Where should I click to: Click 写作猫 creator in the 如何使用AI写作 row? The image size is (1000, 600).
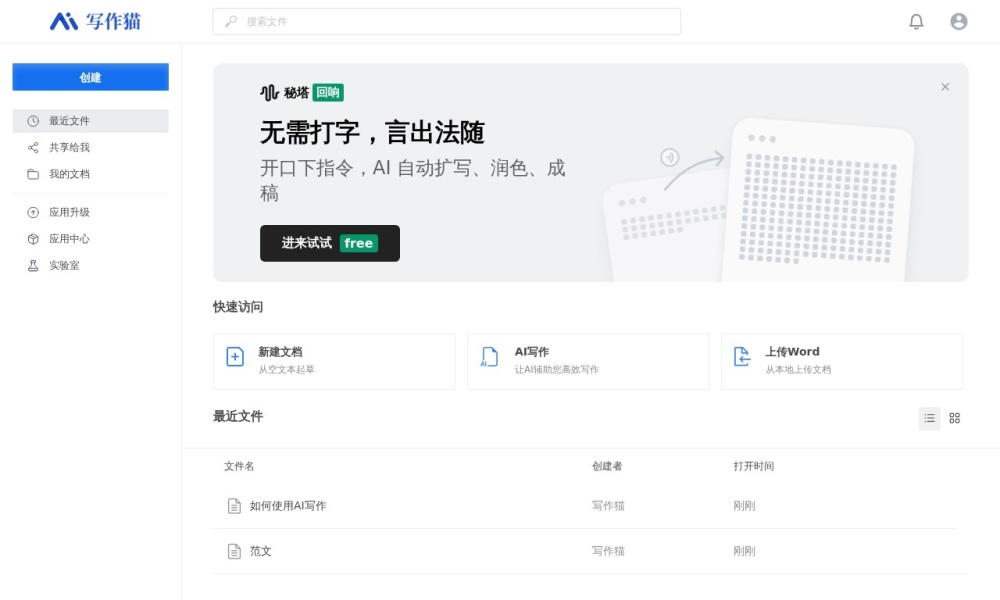click(x=608, y=506)
